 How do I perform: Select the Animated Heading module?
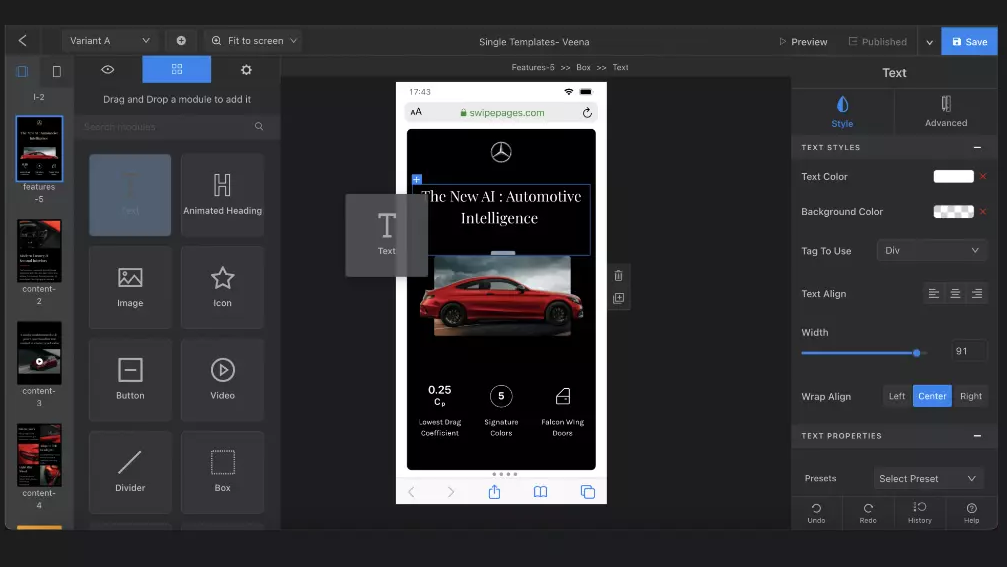coord(222,194)
